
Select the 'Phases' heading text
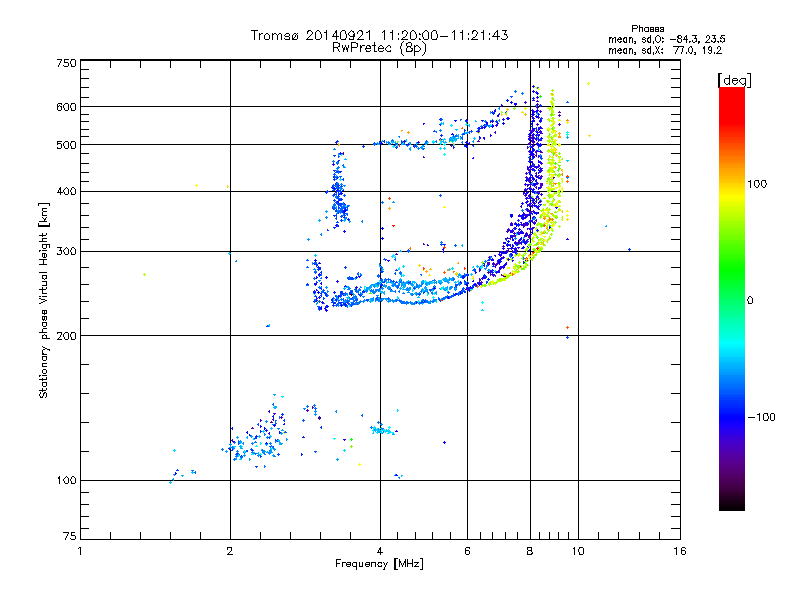click(647, 29)
